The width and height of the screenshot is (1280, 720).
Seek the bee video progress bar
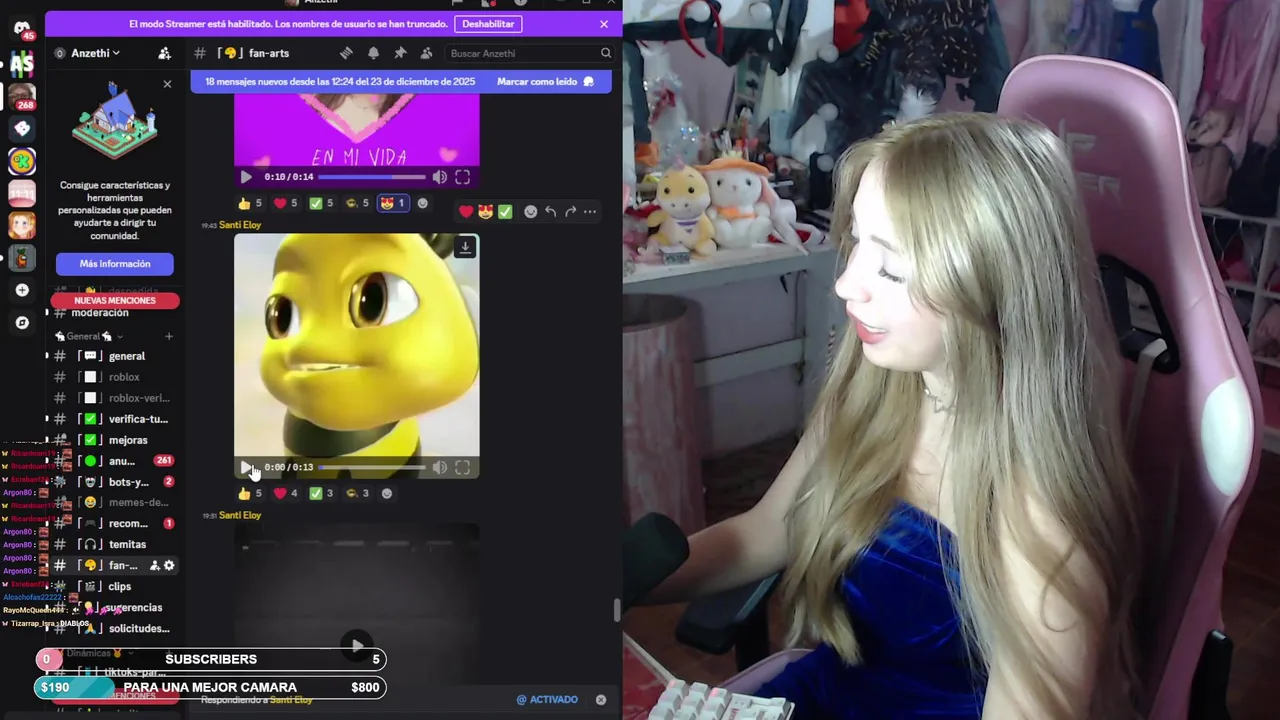371,467
